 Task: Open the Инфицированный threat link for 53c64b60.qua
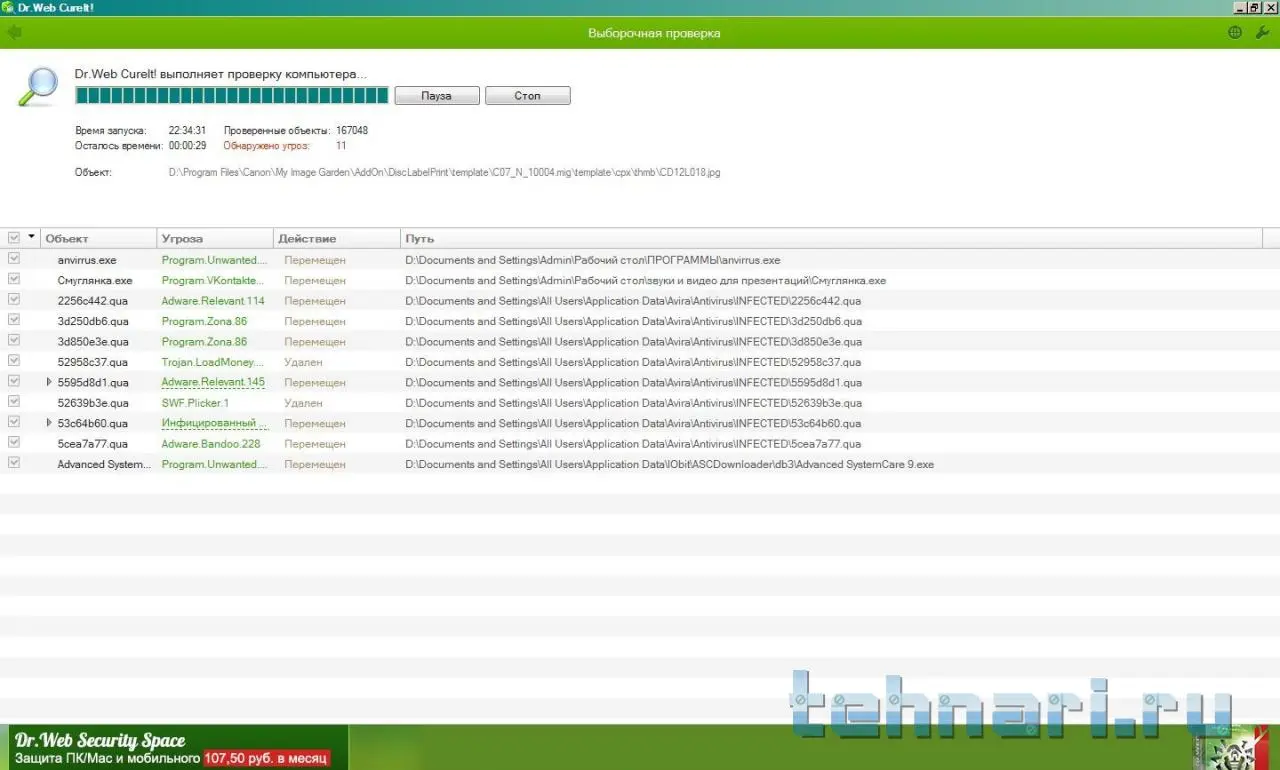pyautogui.click(x=215, y=423)
